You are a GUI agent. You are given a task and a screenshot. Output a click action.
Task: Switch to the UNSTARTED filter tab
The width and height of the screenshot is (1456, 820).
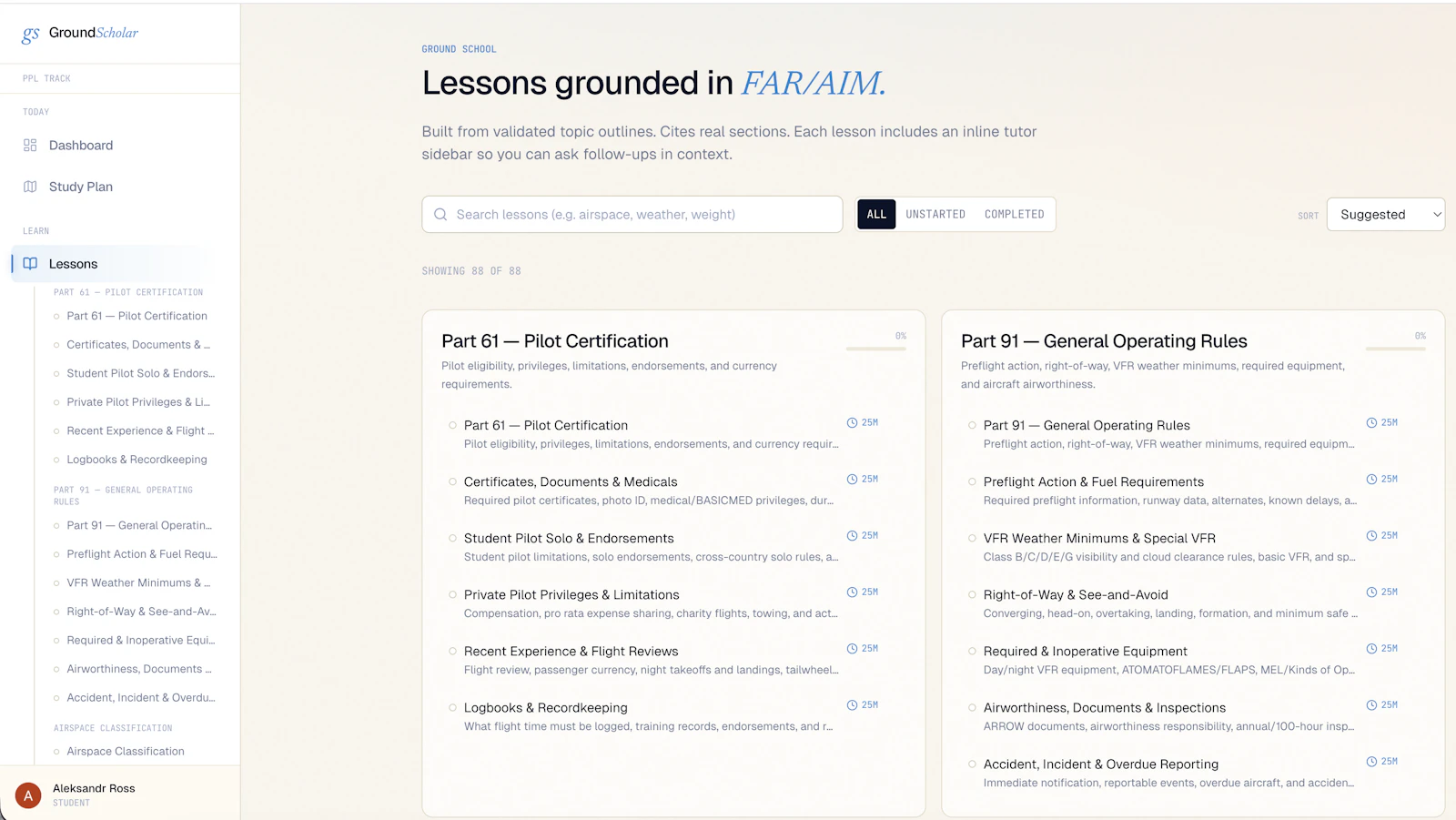pos(935,215)
